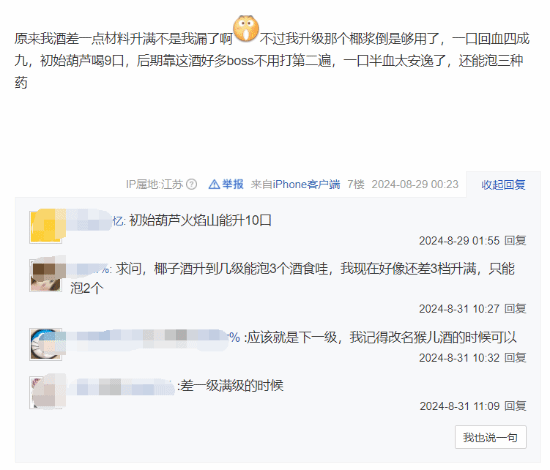Click the surprised emoji in the post
Screen dimensions: 550x470
[246, 29]
